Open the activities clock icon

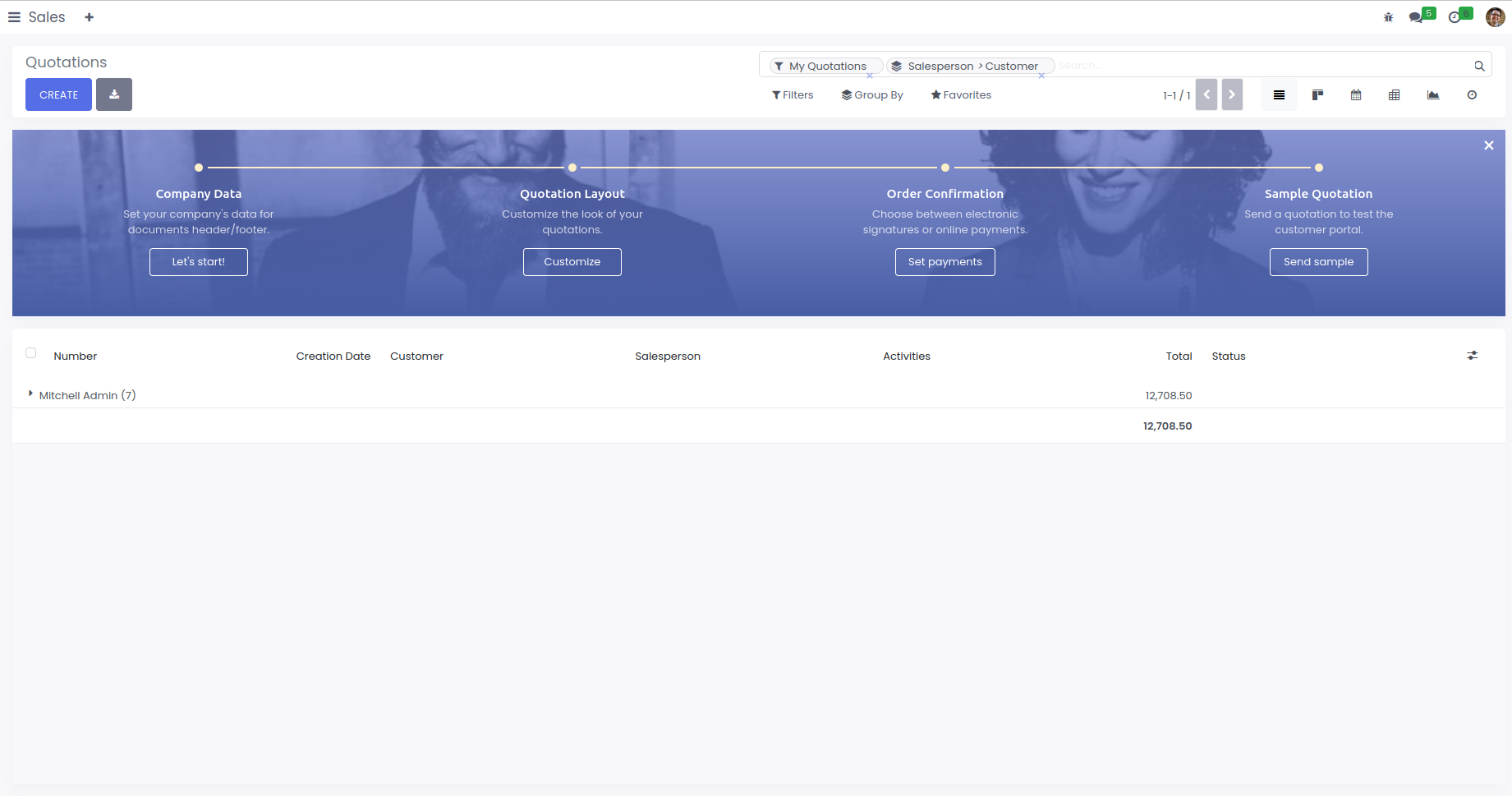(1455, 17)
